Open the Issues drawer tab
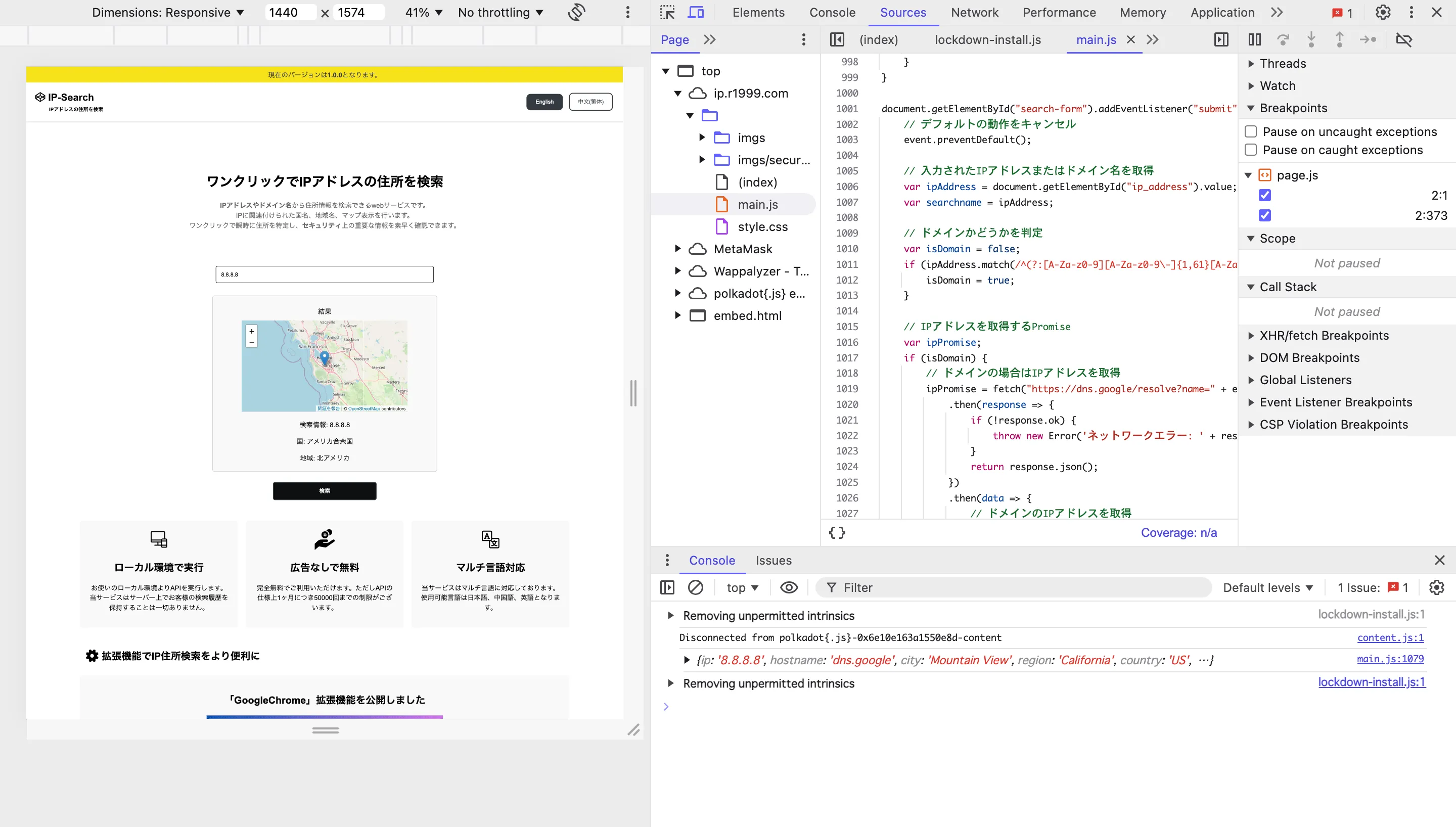The height and width of the screenshot is (827, 1456). pyautogui.click(x=773, y=560)
